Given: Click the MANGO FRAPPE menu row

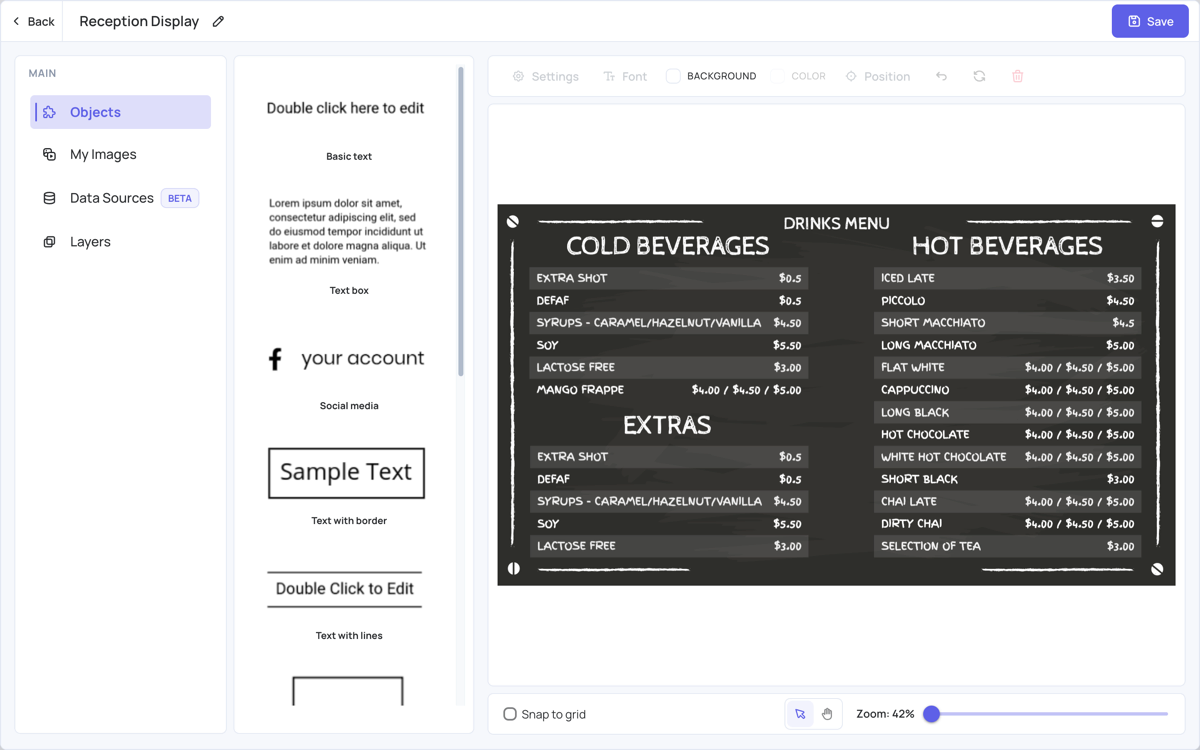Looking at the screenshot, I should point(668,390).
